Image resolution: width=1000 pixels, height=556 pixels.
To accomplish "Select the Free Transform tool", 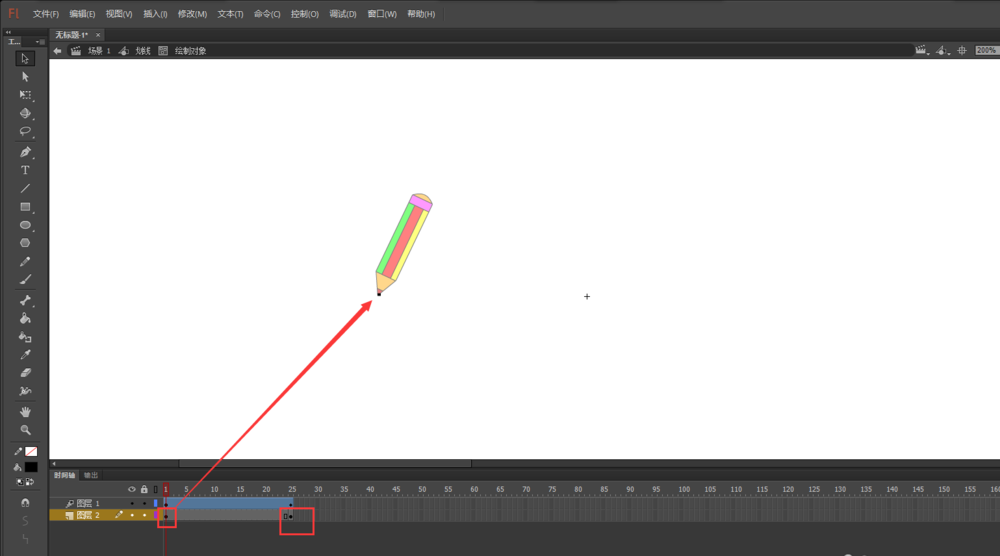I will point(25,95).
